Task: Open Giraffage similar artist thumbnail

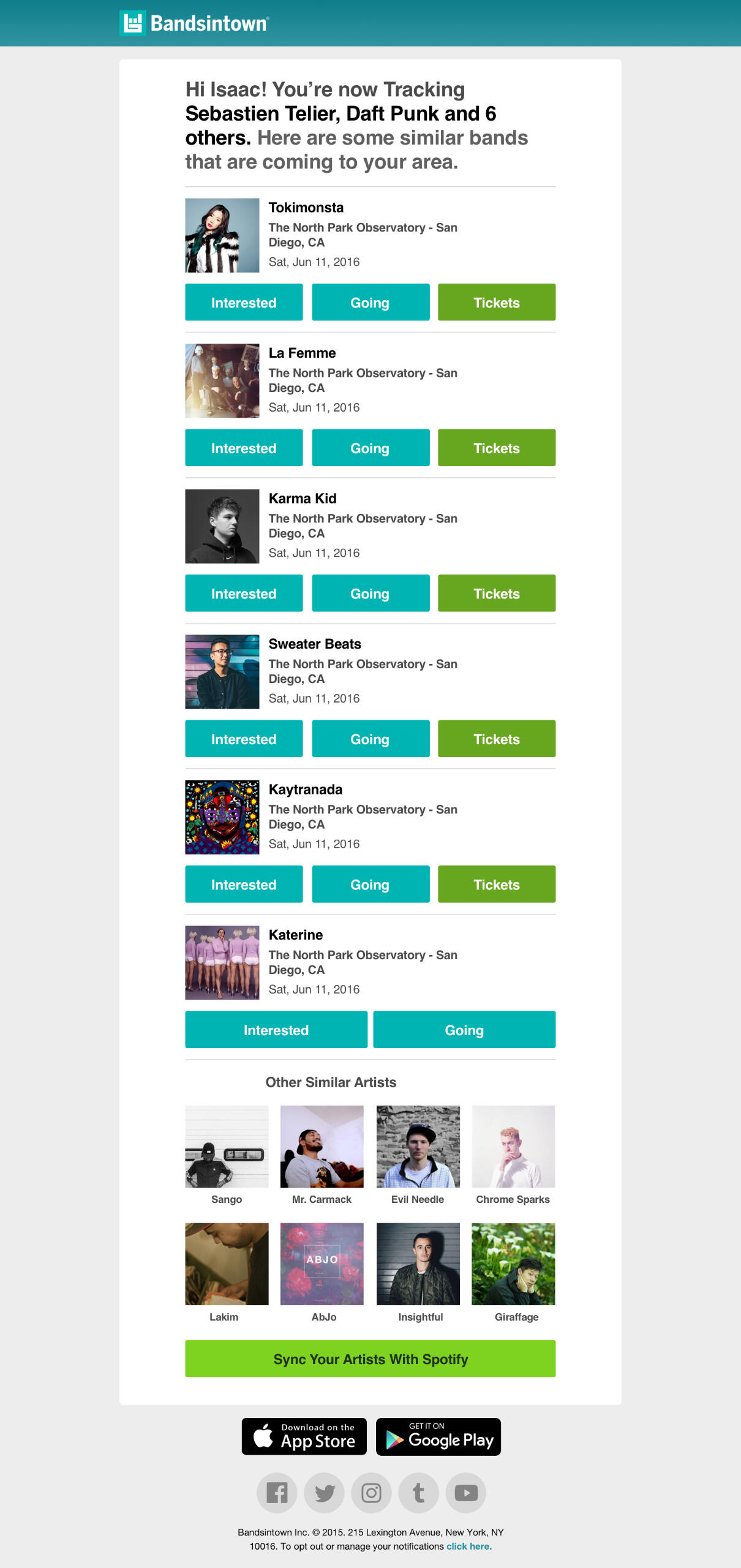Action: click(x=513, y=1264)
